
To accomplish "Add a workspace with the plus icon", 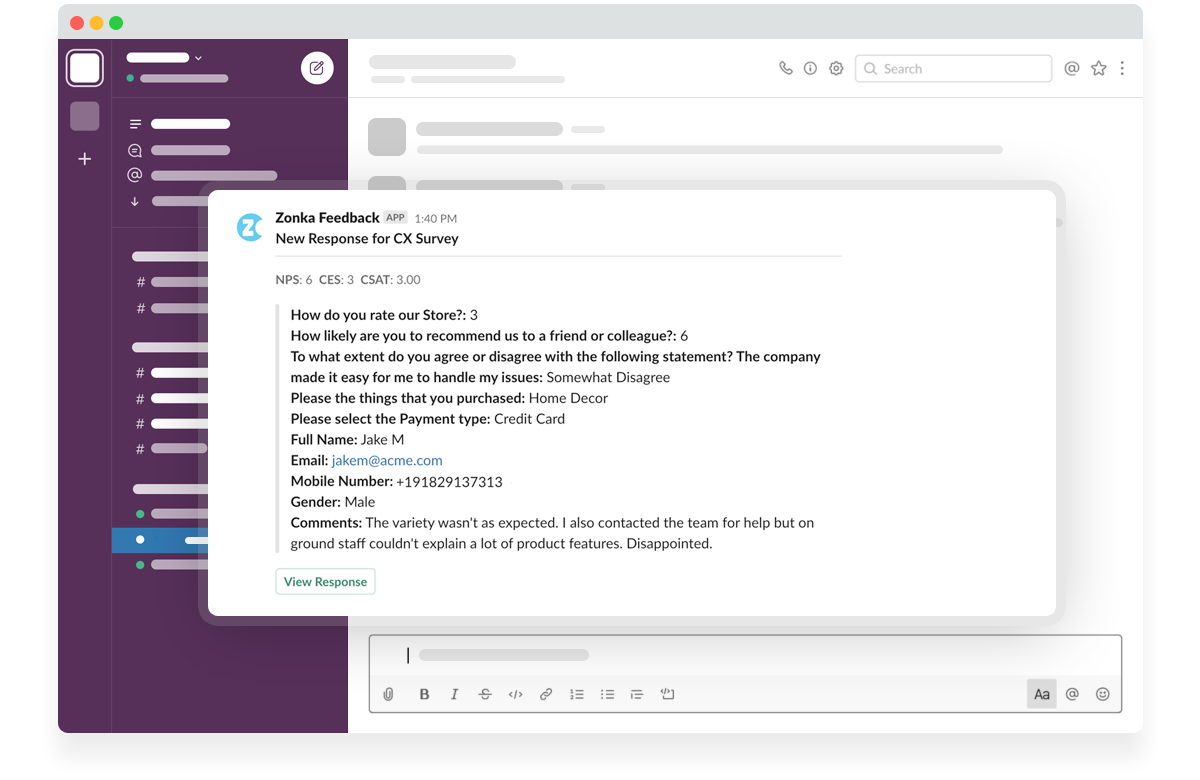I will tap(84, 158).
